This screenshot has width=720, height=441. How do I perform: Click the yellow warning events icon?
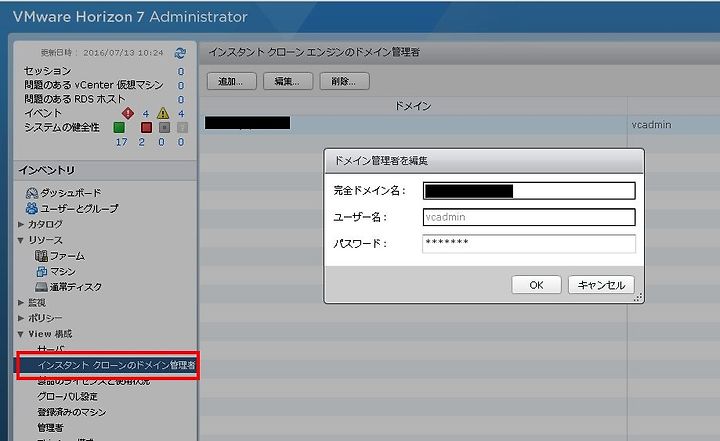[x=163, y=113]
